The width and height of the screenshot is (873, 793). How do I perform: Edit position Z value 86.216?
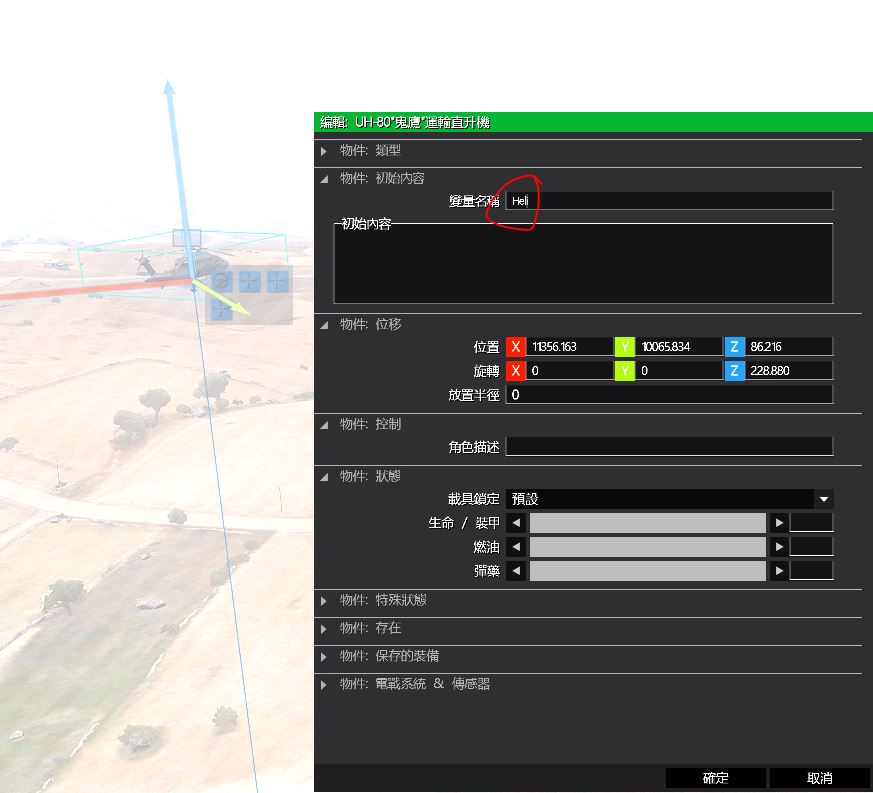point(789,346)
